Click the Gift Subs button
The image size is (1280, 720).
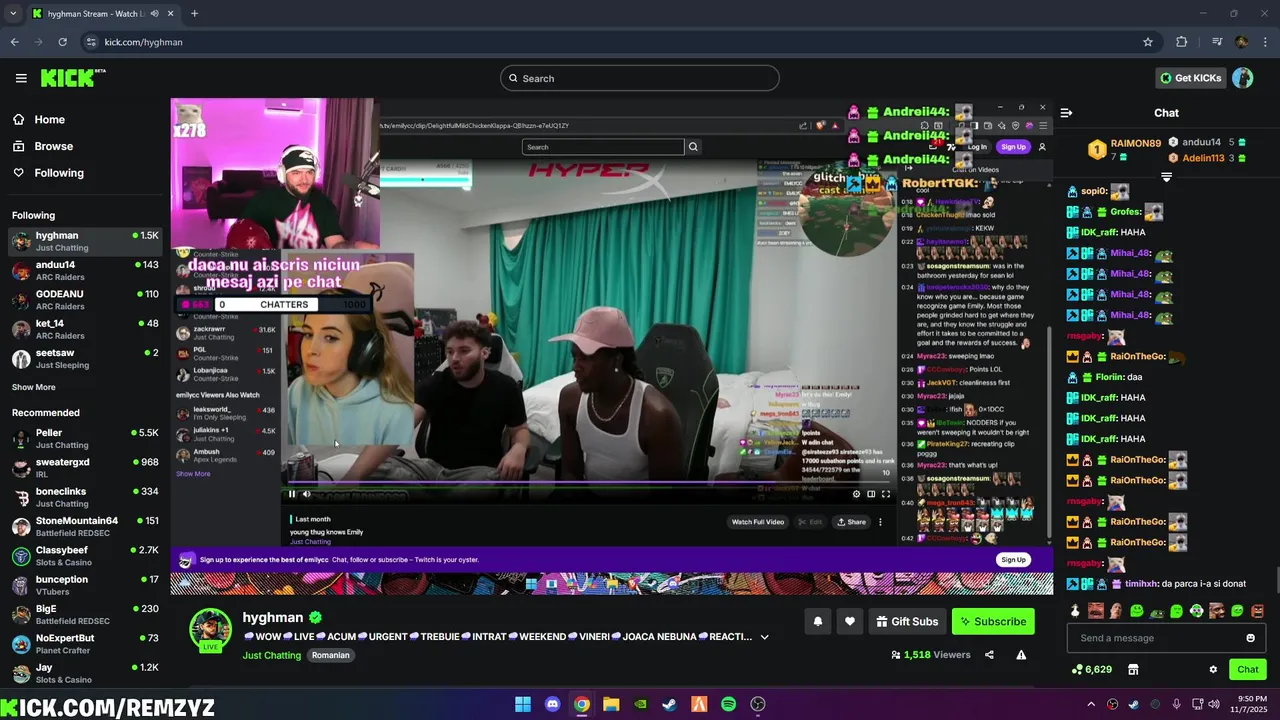coord(907,621)
